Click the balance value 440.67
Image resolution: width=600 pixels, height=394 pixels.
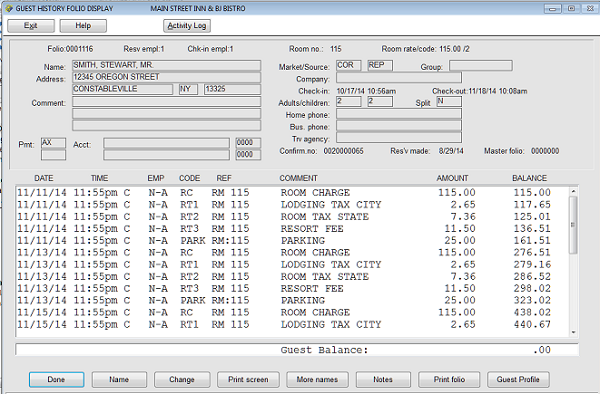[532, 324]
